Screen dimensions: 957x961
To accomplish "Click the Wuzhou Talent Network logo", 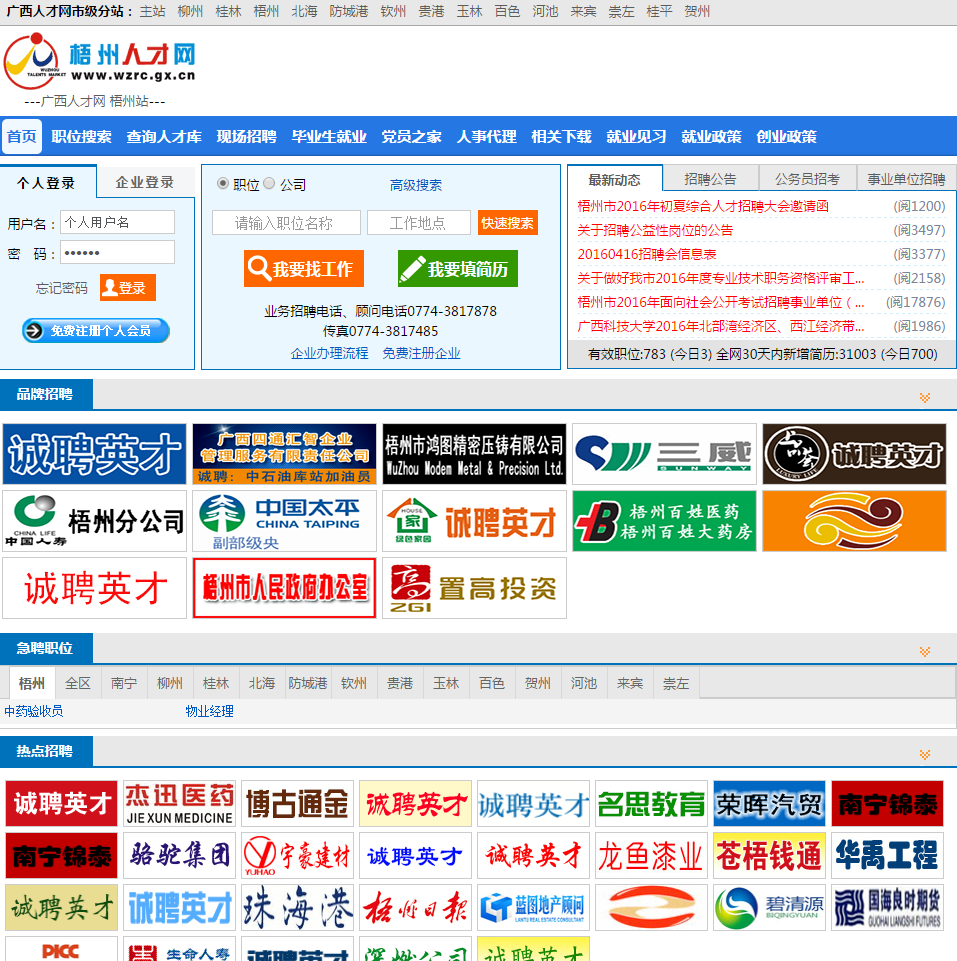I will tap(100, 61).
